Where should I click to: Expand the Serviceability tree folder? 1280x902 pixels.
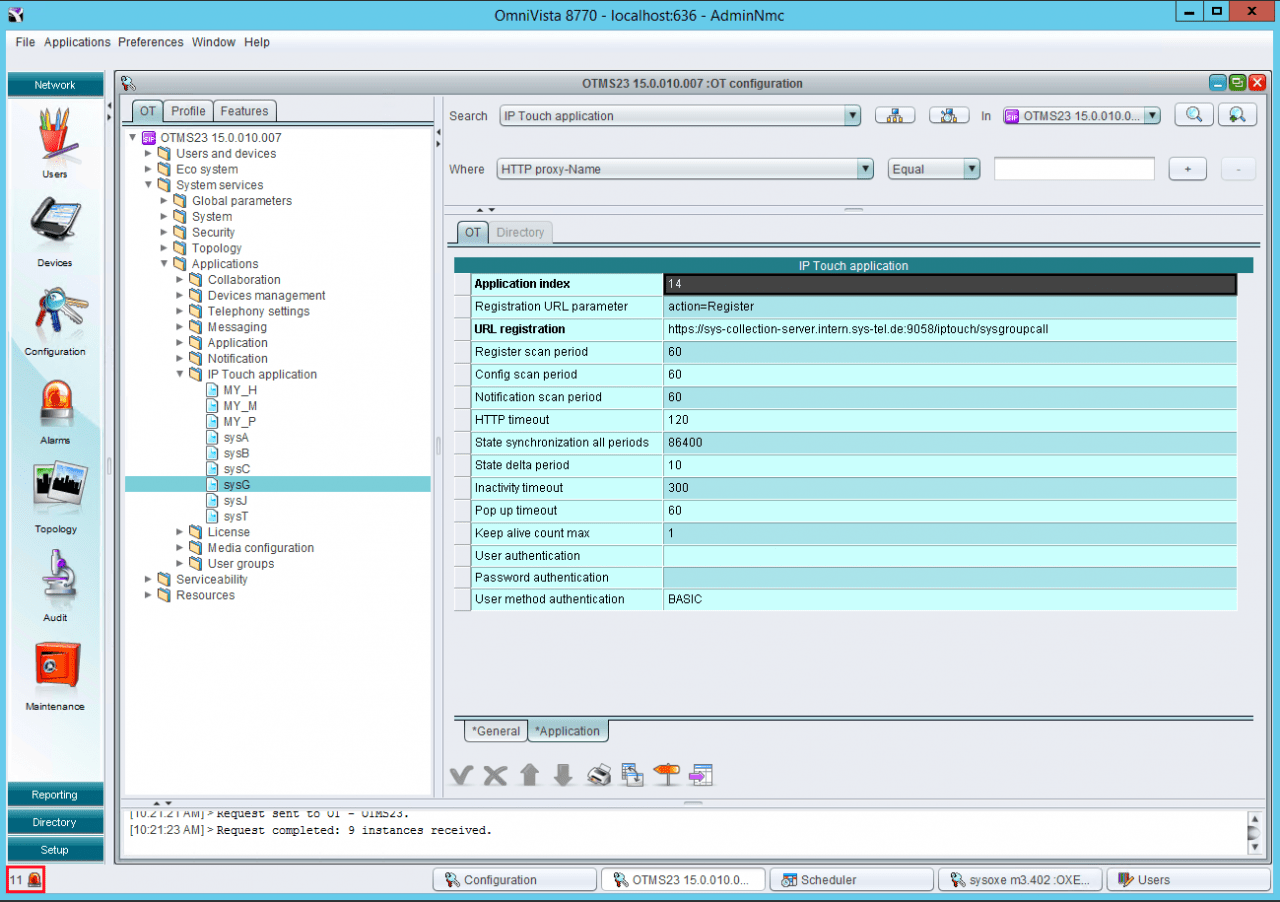(x=149, y=580)
